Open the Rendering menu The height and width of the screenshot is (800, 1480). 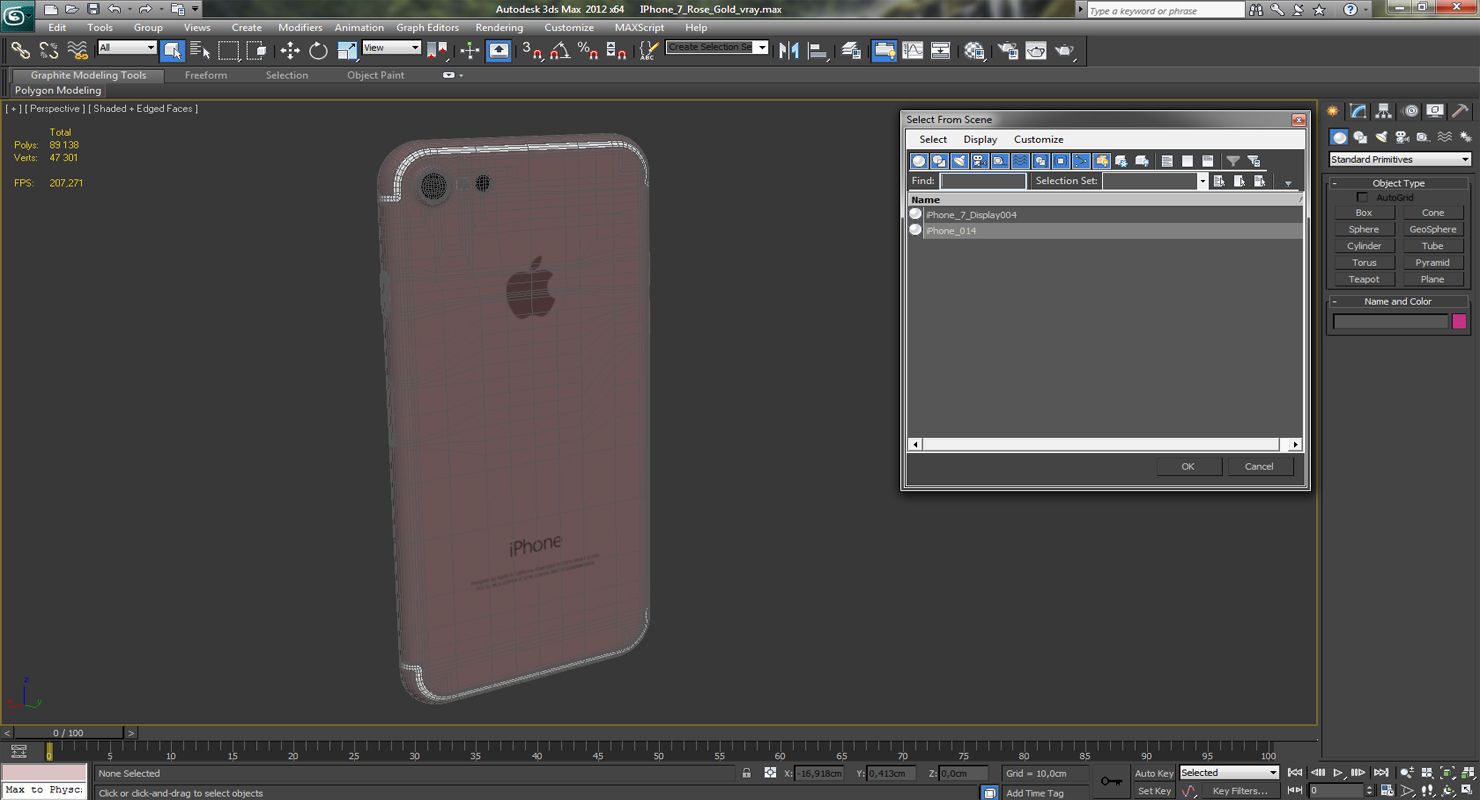(x=499, y=28)
